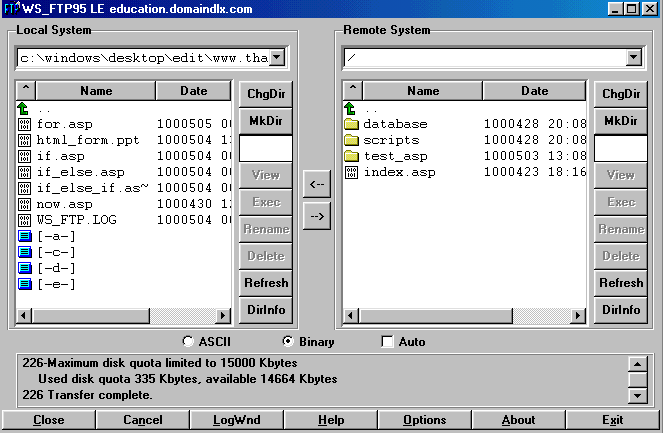Click the file icon beside if.asp

click(25, 156)
